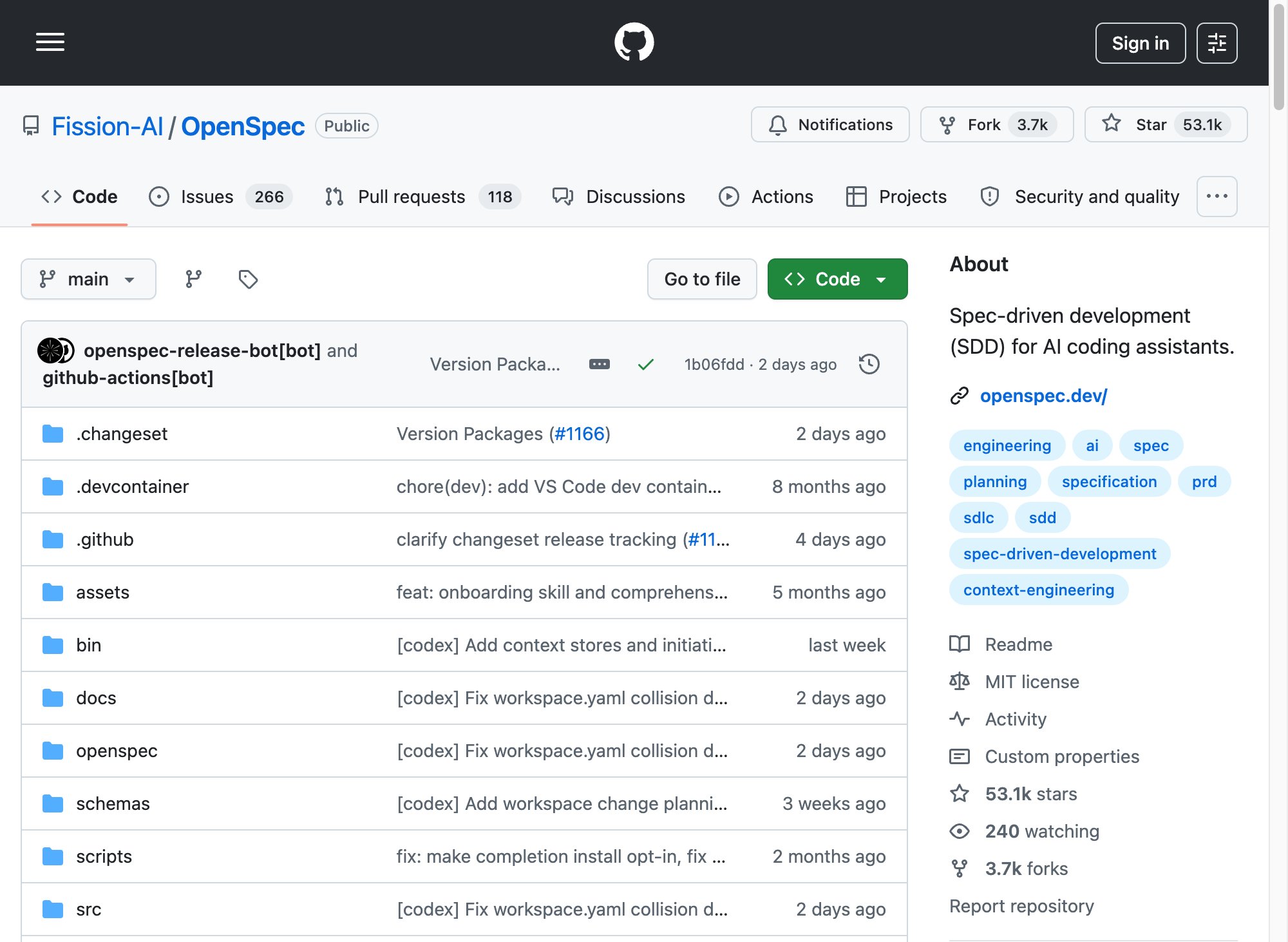Image resolution: width=1288 pixels, height=942 pixels.
Task: Select the prd topic tag
Action: [1204, 481]
